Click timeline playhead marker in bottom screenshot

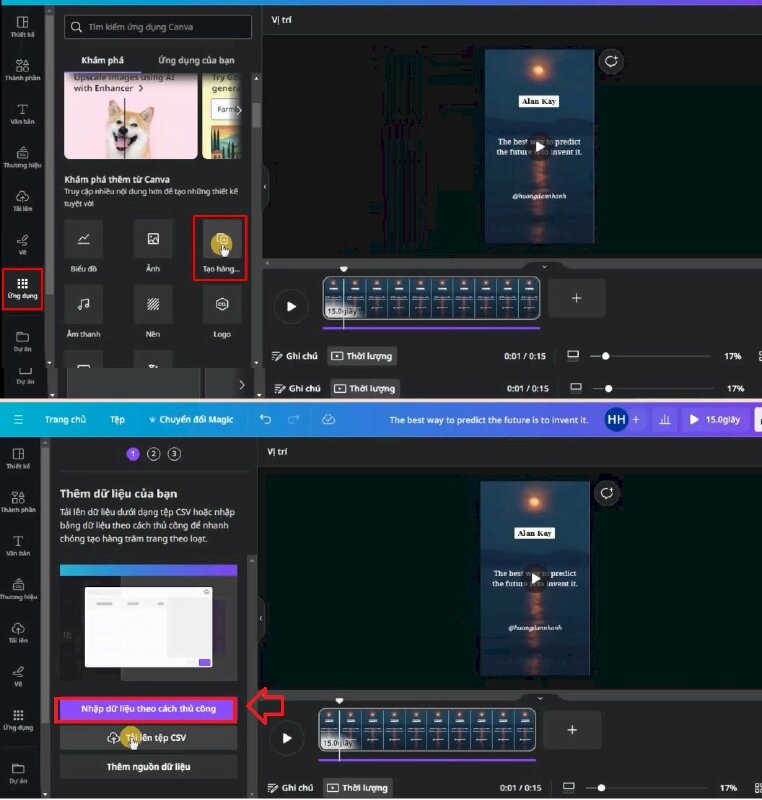[x=339, y=701]
